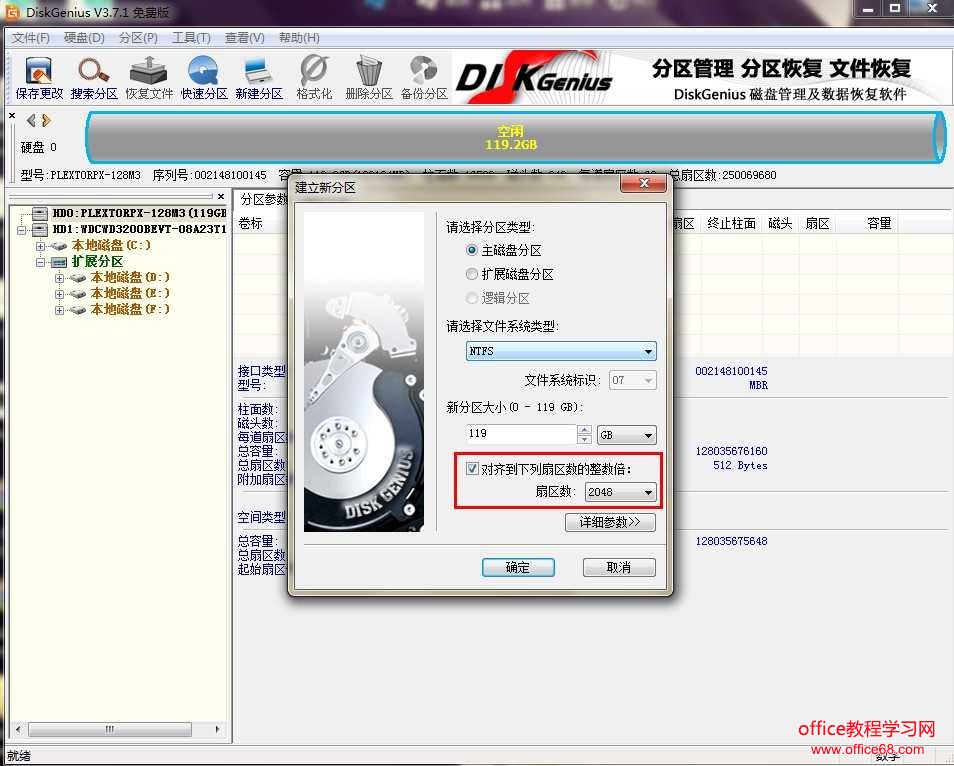Image resolution: width=954 pixels, height=766 pixels.
Task: Expand the Local Disk (E:) tree node
Action: (x=60, y=294)
